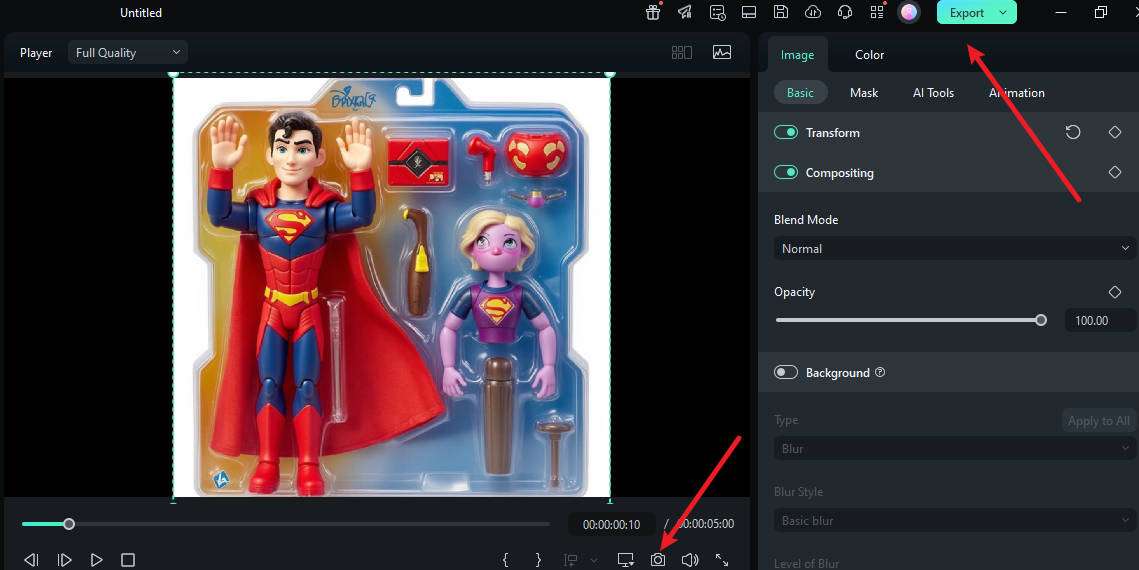
Task: Select the Animation sub-tab
Action: click(1016, 92)
